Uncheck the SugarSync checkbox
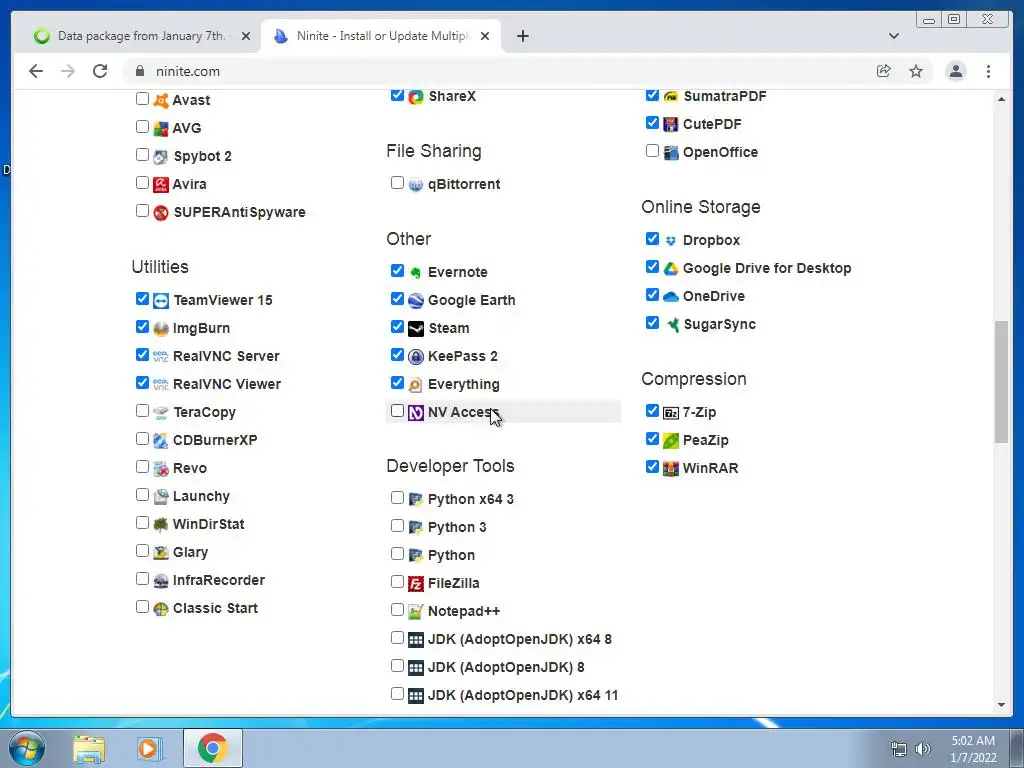Image resolution: width=1024 pixels, height=768 pixels. [x=652, y=323]
